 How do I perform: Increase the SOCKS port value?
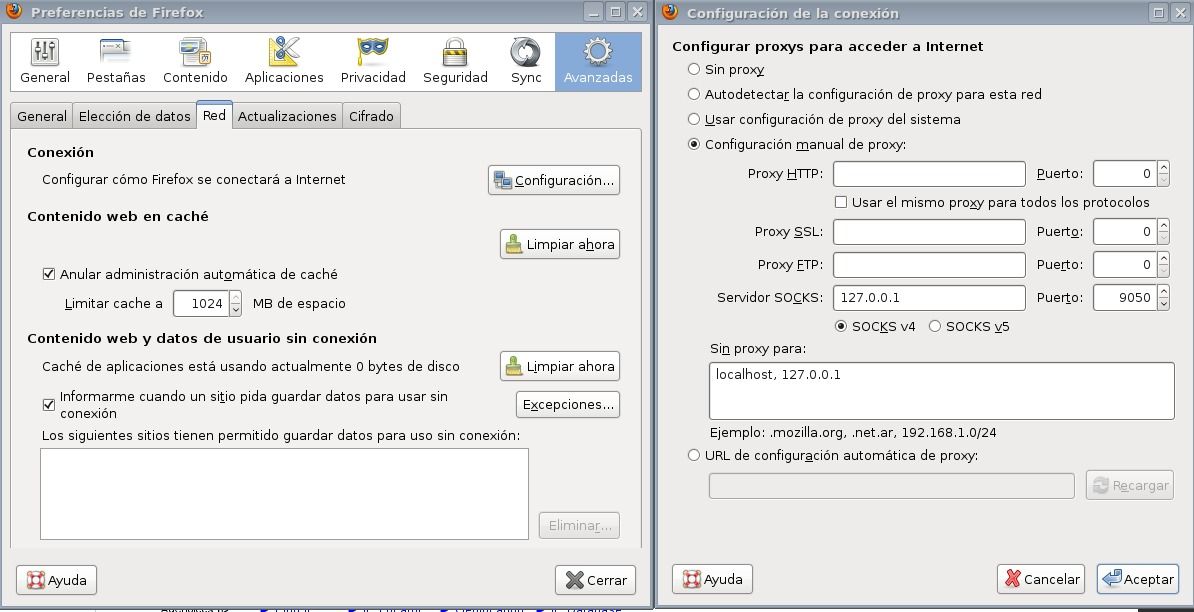[1163, 292]
